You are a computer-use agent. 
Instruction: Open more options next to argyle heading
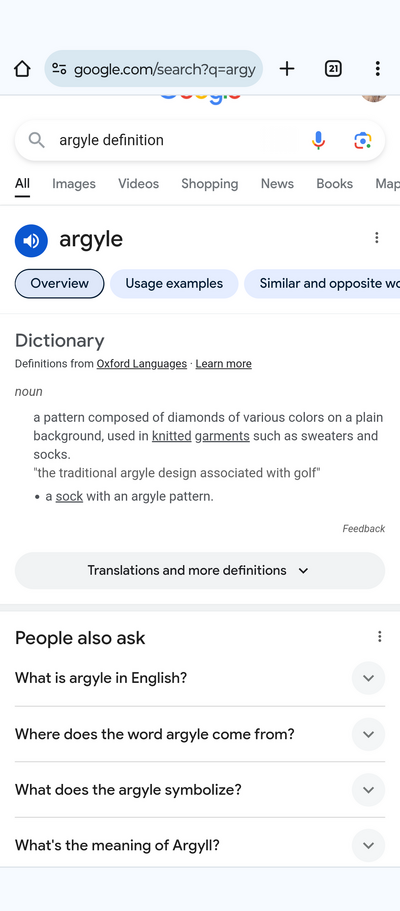click(377, 238)
